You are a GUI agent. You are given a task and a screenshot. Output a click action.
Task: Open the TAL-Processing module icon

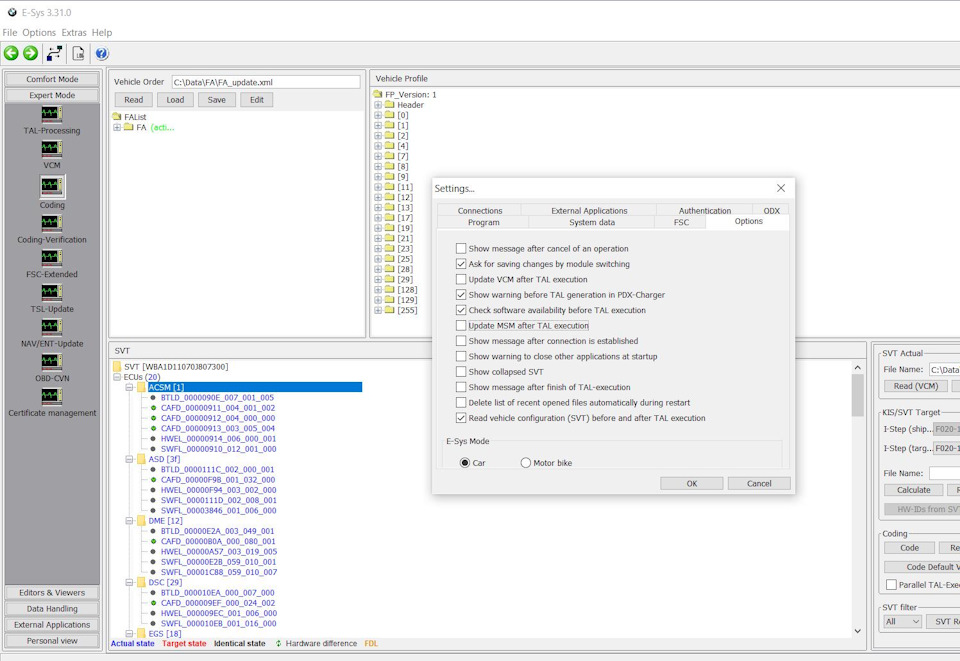pos(52,114)
